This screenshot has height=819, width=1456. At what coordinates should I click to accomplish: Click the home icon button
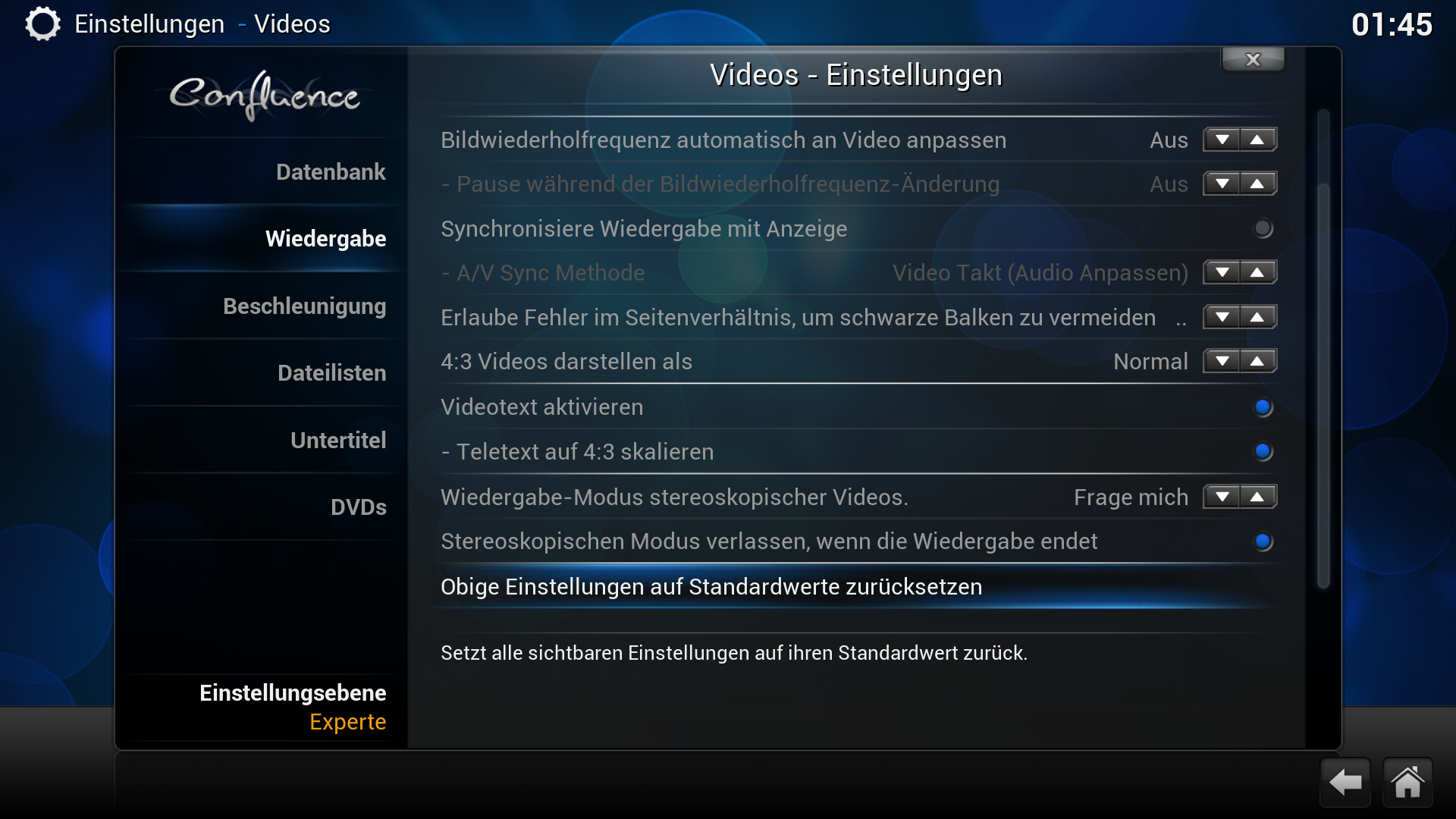click(1407, 783)
